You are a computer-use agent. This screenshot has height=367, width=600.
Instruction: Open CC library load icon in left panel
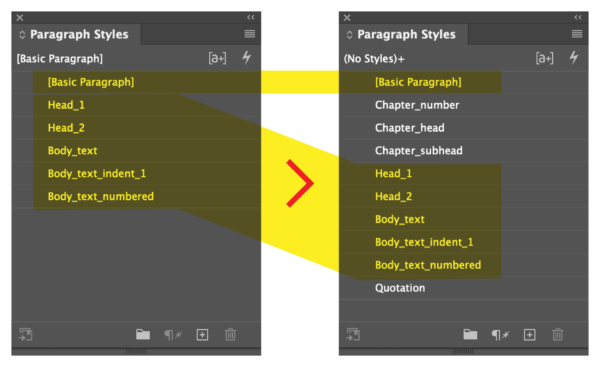pos(26,334)
